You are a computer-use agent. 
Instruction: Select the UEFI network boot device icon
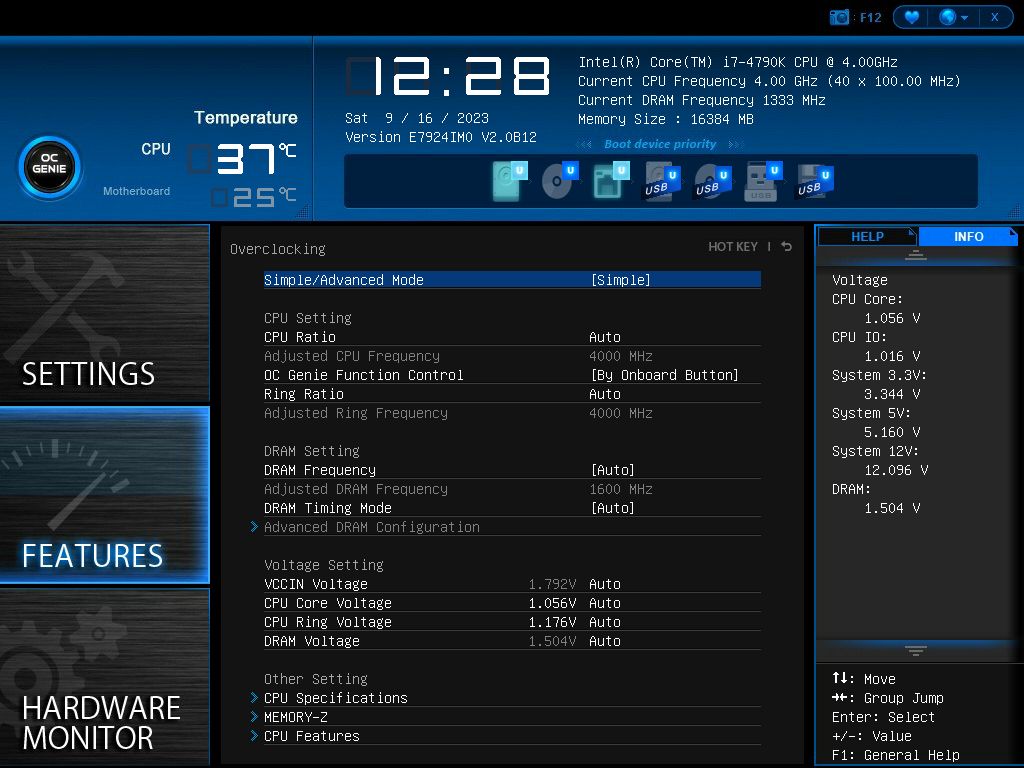611,181
